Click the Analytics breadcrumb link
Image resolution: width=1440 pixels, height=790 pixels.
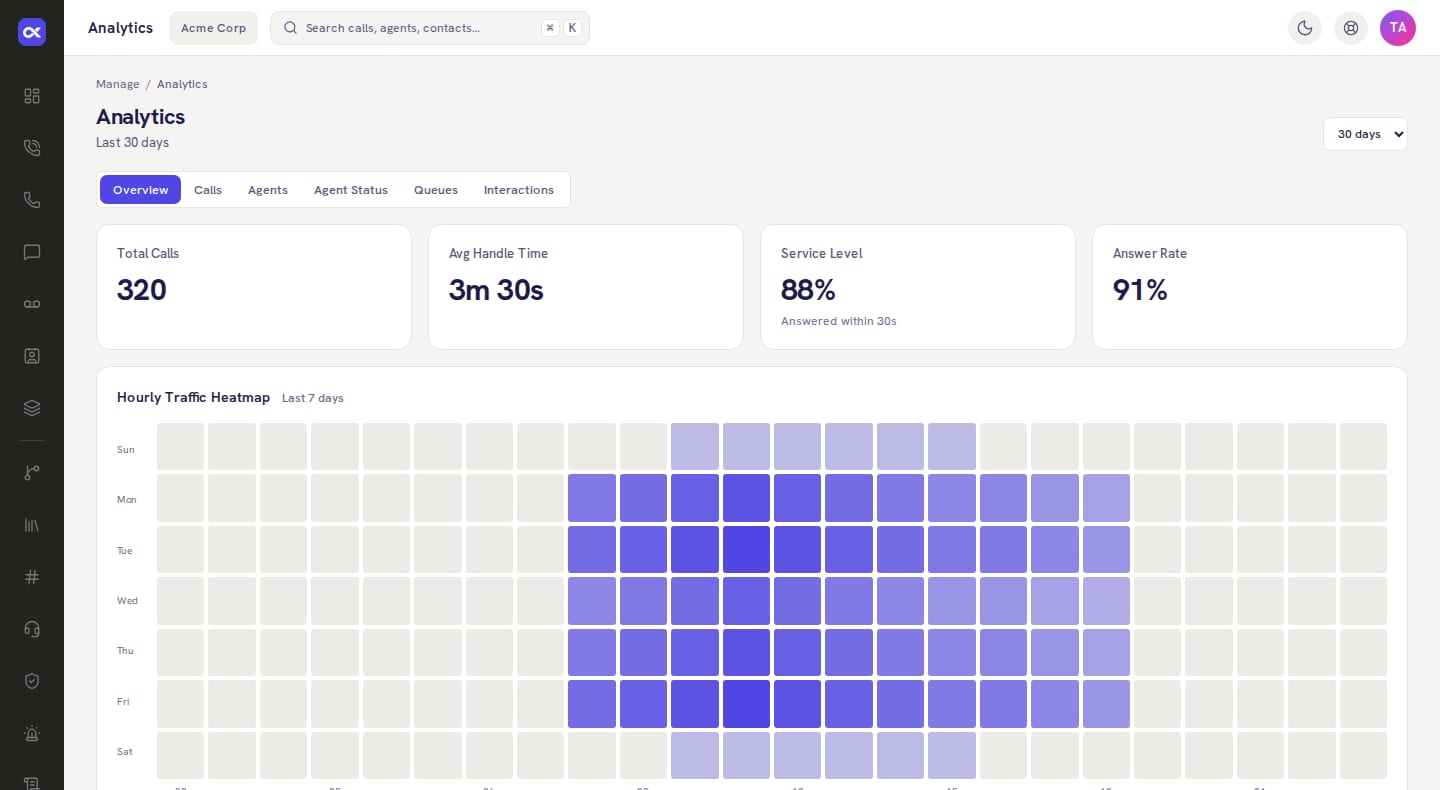182,84
